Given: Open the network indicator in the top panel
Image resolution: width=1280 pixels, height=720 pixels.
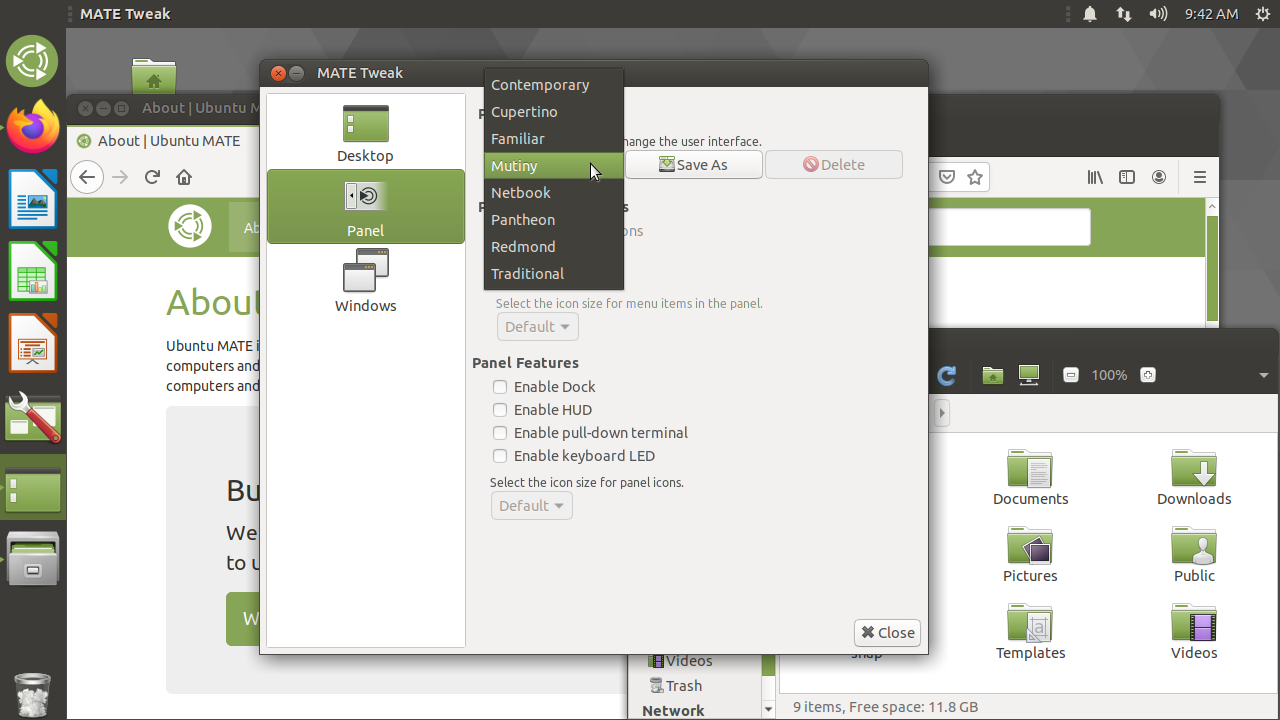Looking at the screenshot, I should 1124,14.
